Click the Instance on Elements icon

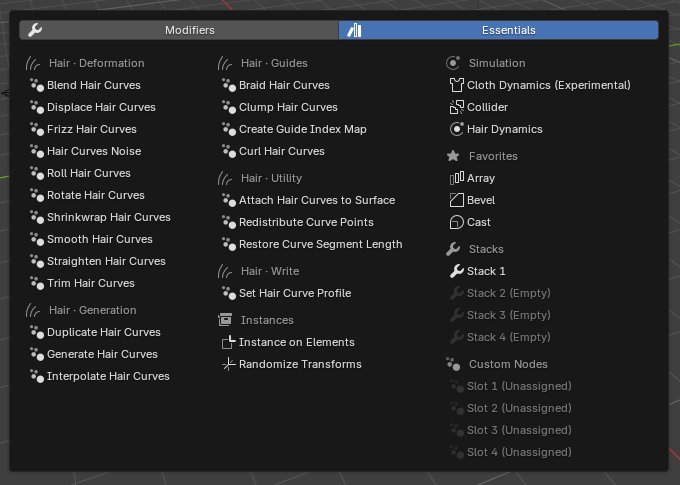229,342
